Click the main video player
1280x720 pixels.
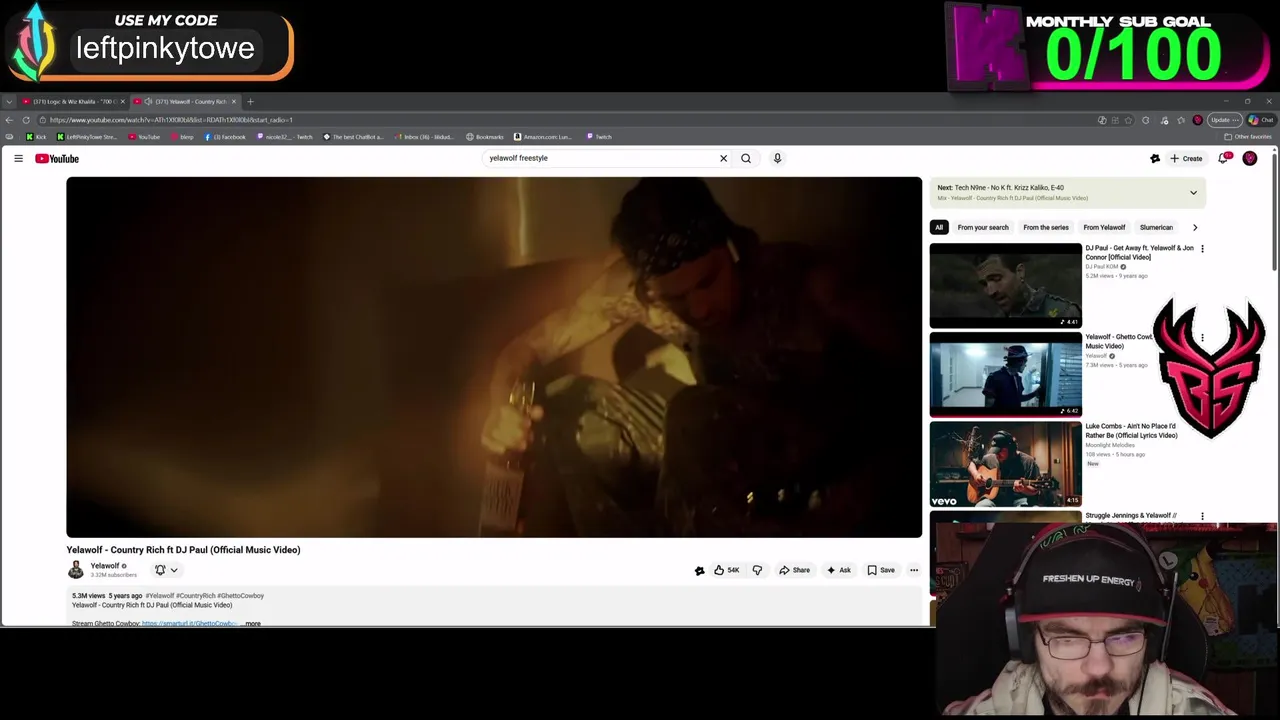pos(494,357)
